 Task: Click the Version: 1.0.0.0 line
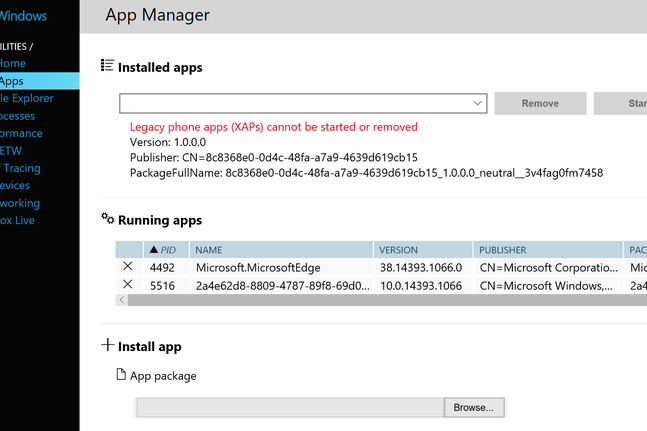click(x=168, y=142)
